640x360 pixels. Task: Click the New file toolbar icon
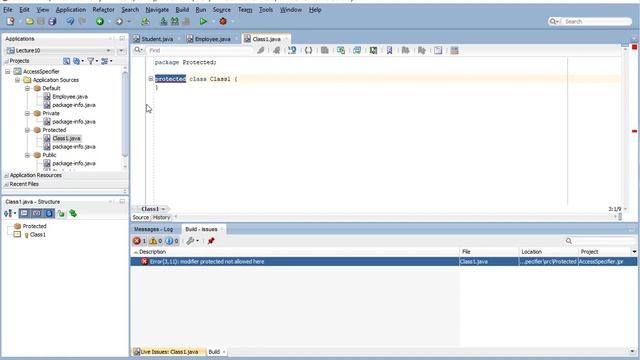(10, 21)
